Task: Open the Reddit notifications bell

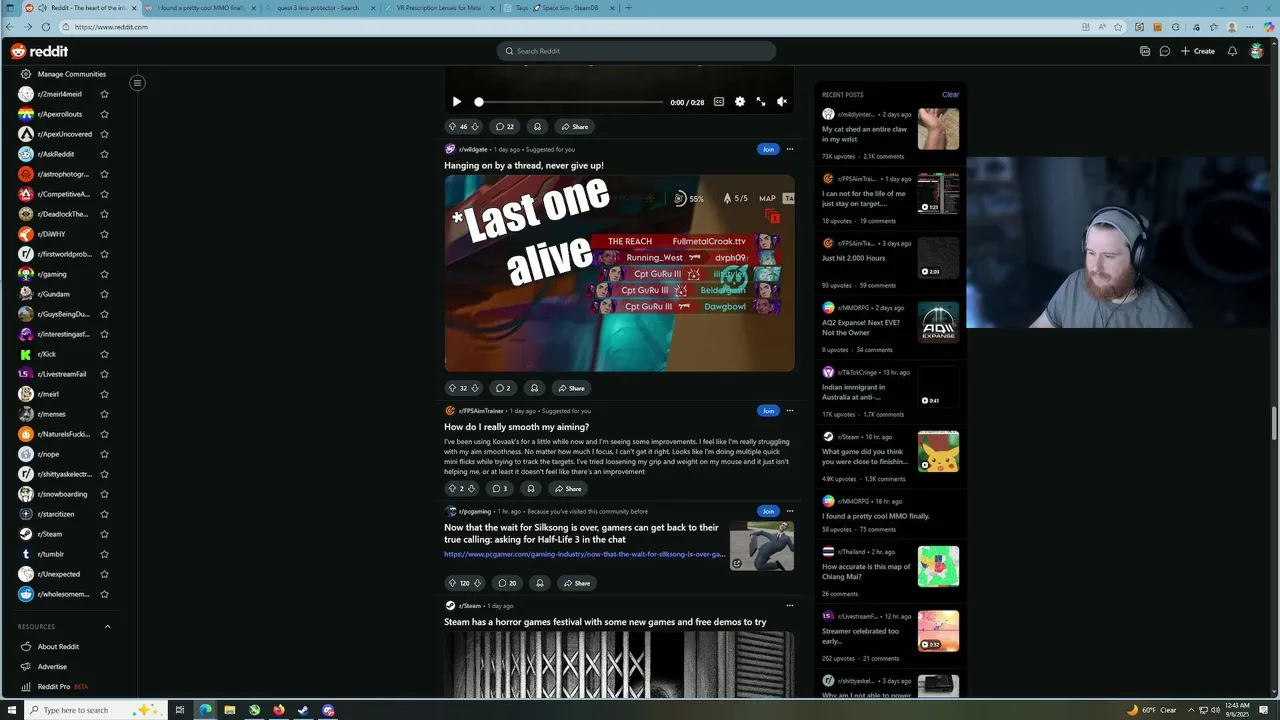Action: 1232,51
